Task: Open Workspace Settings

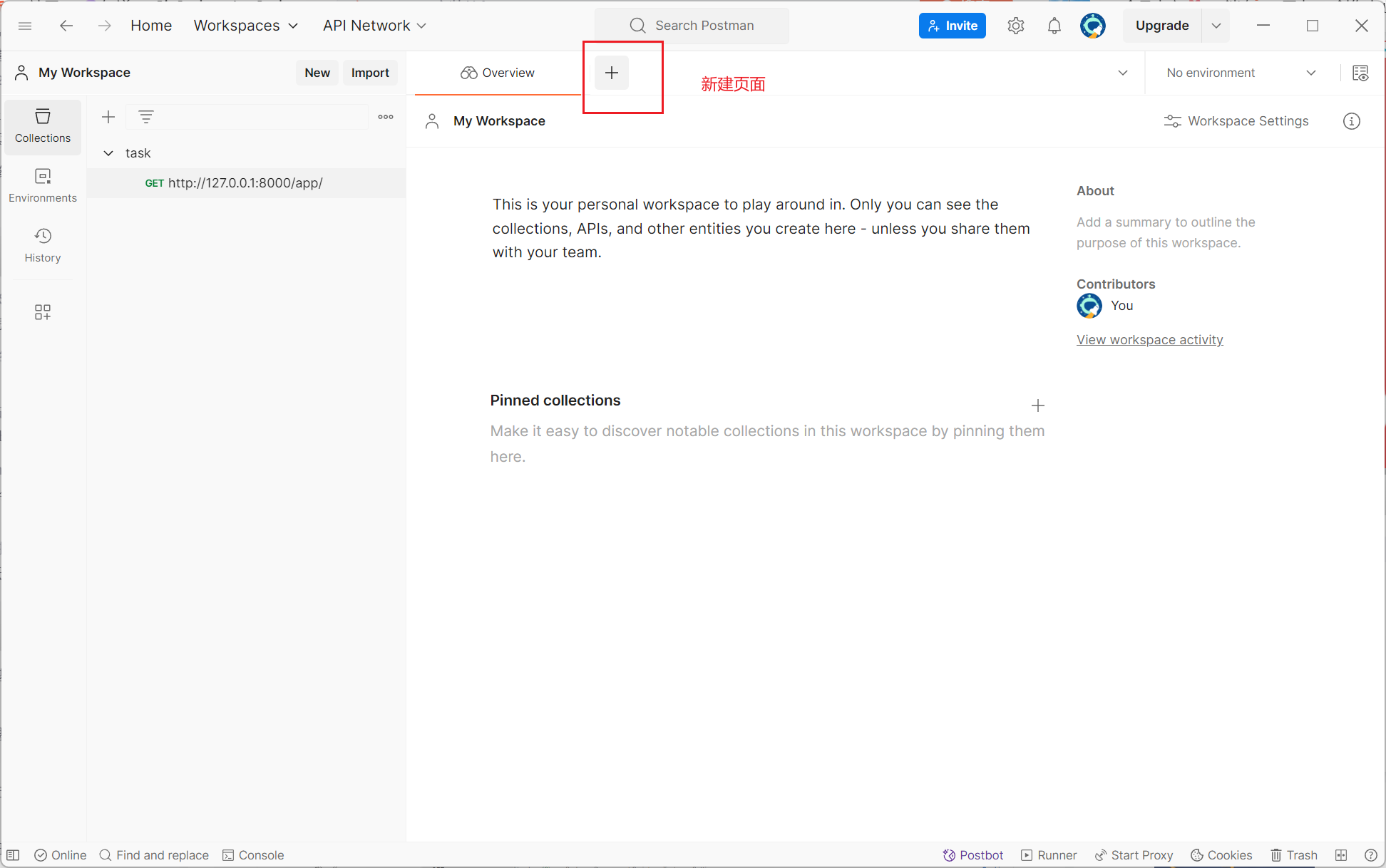Action: (1237, 121)
